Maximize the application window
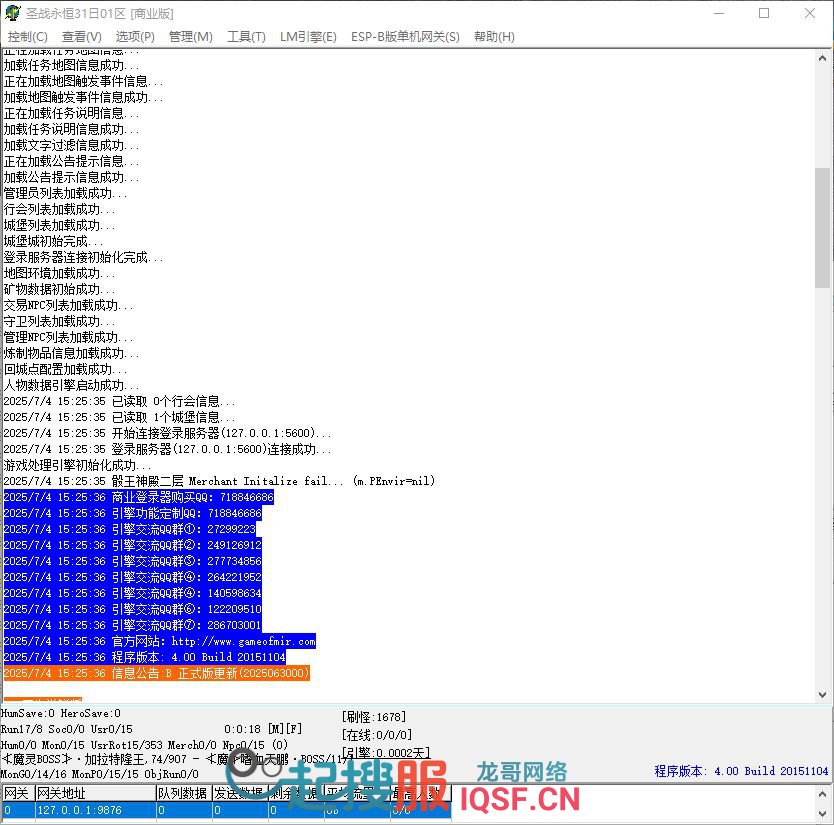The width and height of the screenshot is (834, 825). [x=764, y=13]
